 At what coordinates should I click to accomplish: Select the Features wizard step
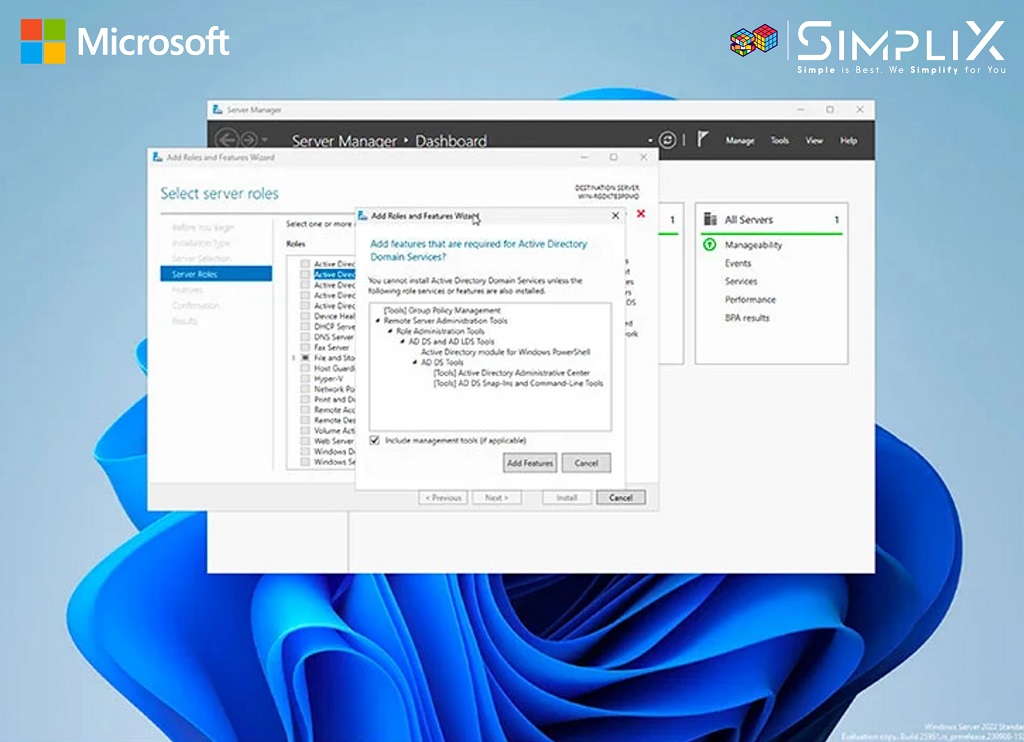point(187,290)
